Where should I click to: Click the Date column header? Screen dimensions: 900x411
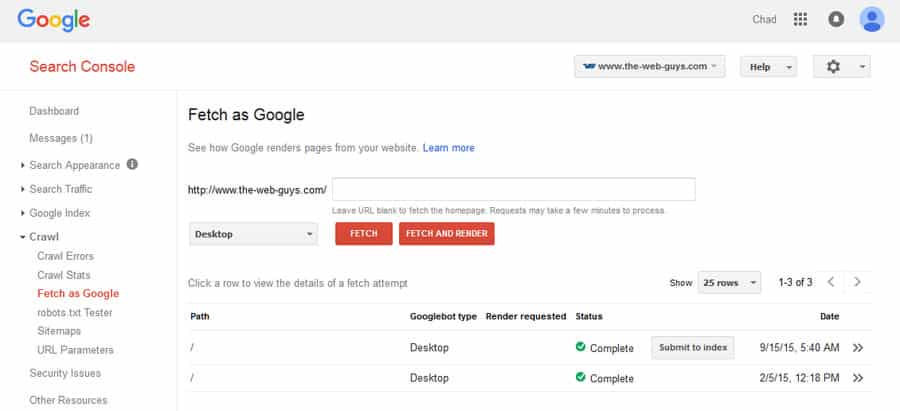pos(829,316)
